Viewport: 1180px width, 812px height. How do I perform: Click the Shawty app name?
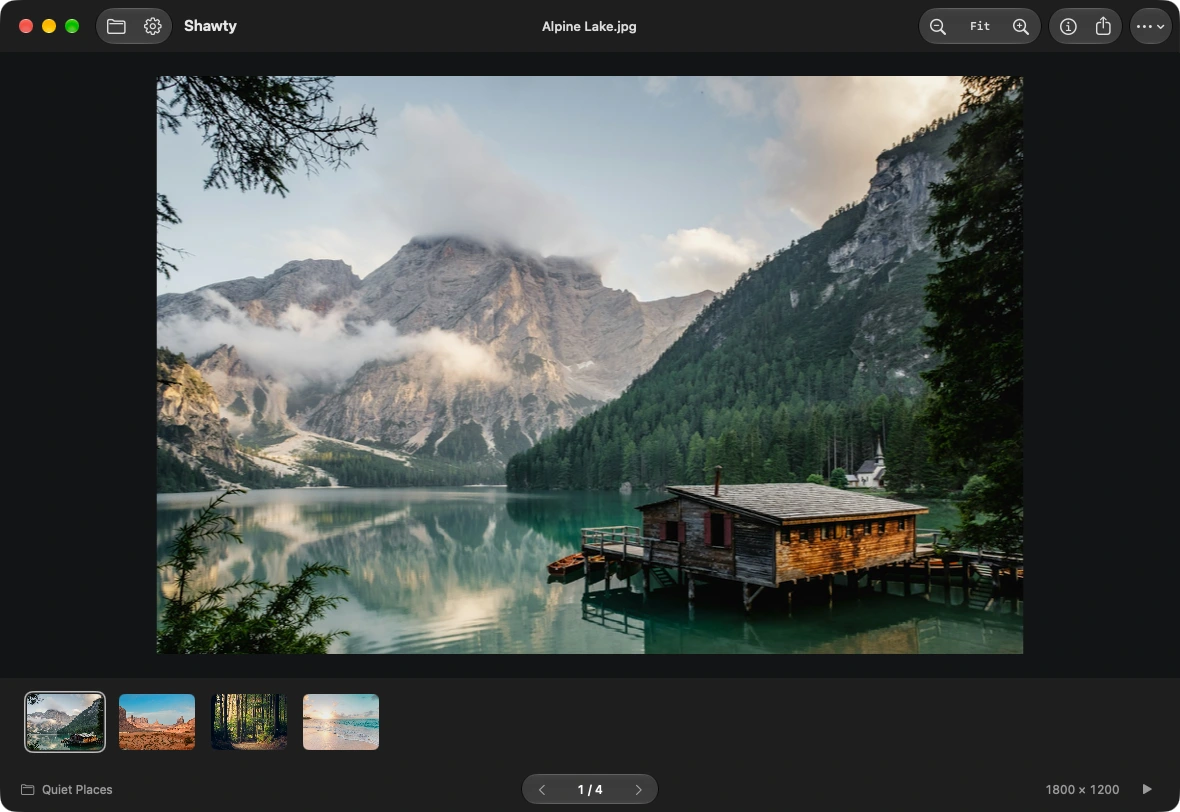tap(210, 26)
